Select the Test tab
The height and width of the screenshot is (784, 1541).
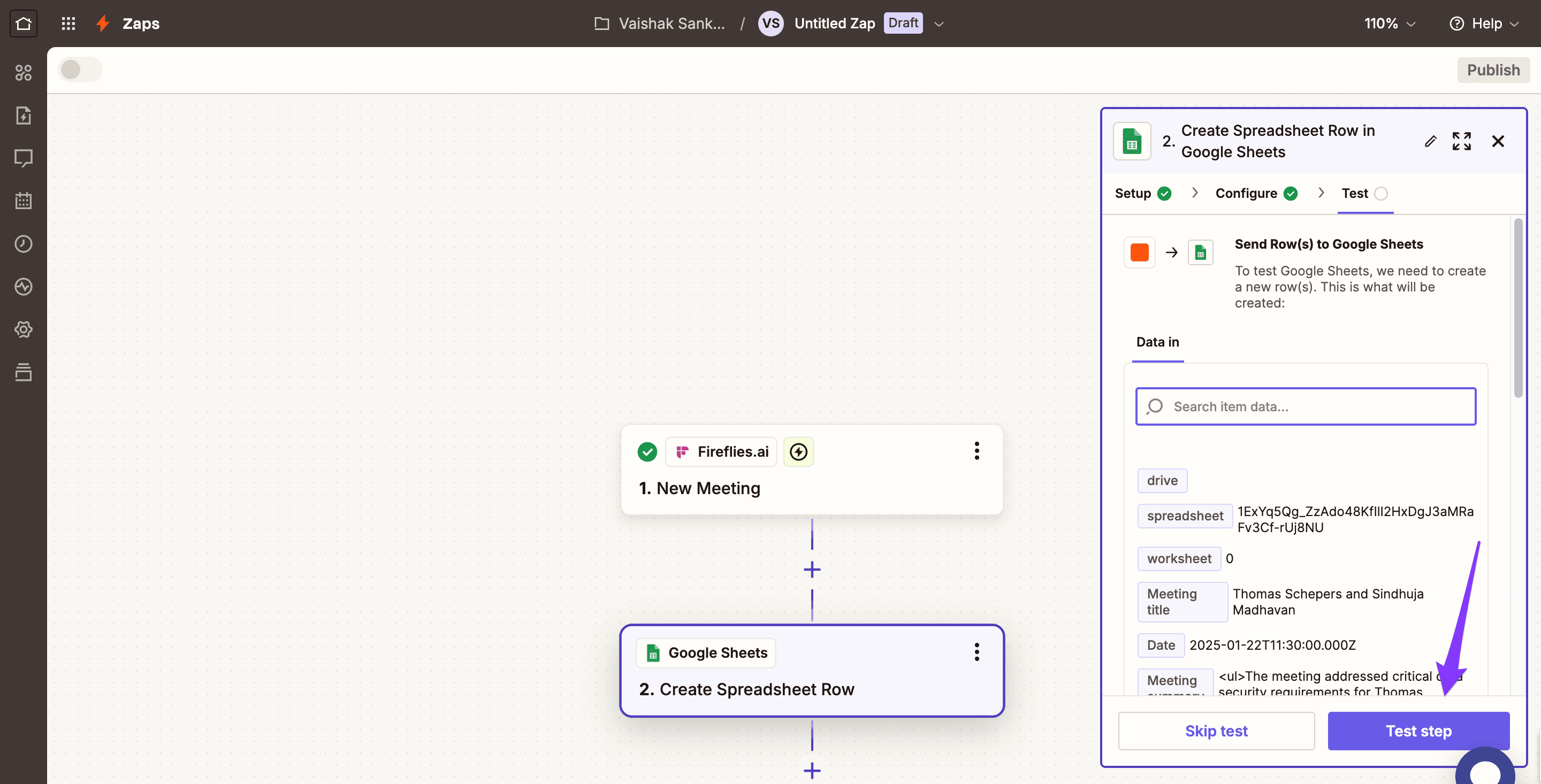point(1364,193)
